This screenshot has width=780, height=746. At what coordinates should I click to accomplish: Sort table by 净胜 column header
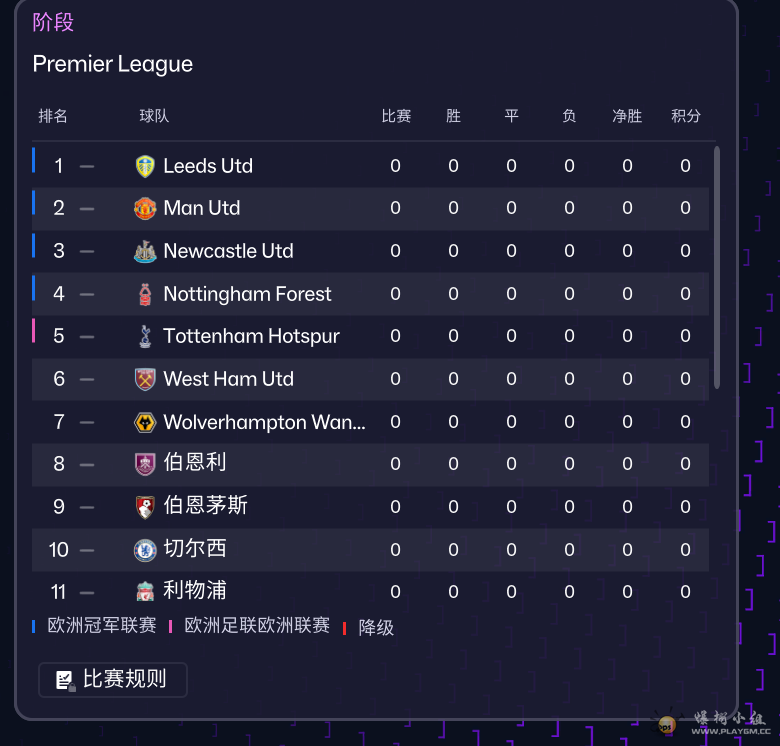pos(627,116)
